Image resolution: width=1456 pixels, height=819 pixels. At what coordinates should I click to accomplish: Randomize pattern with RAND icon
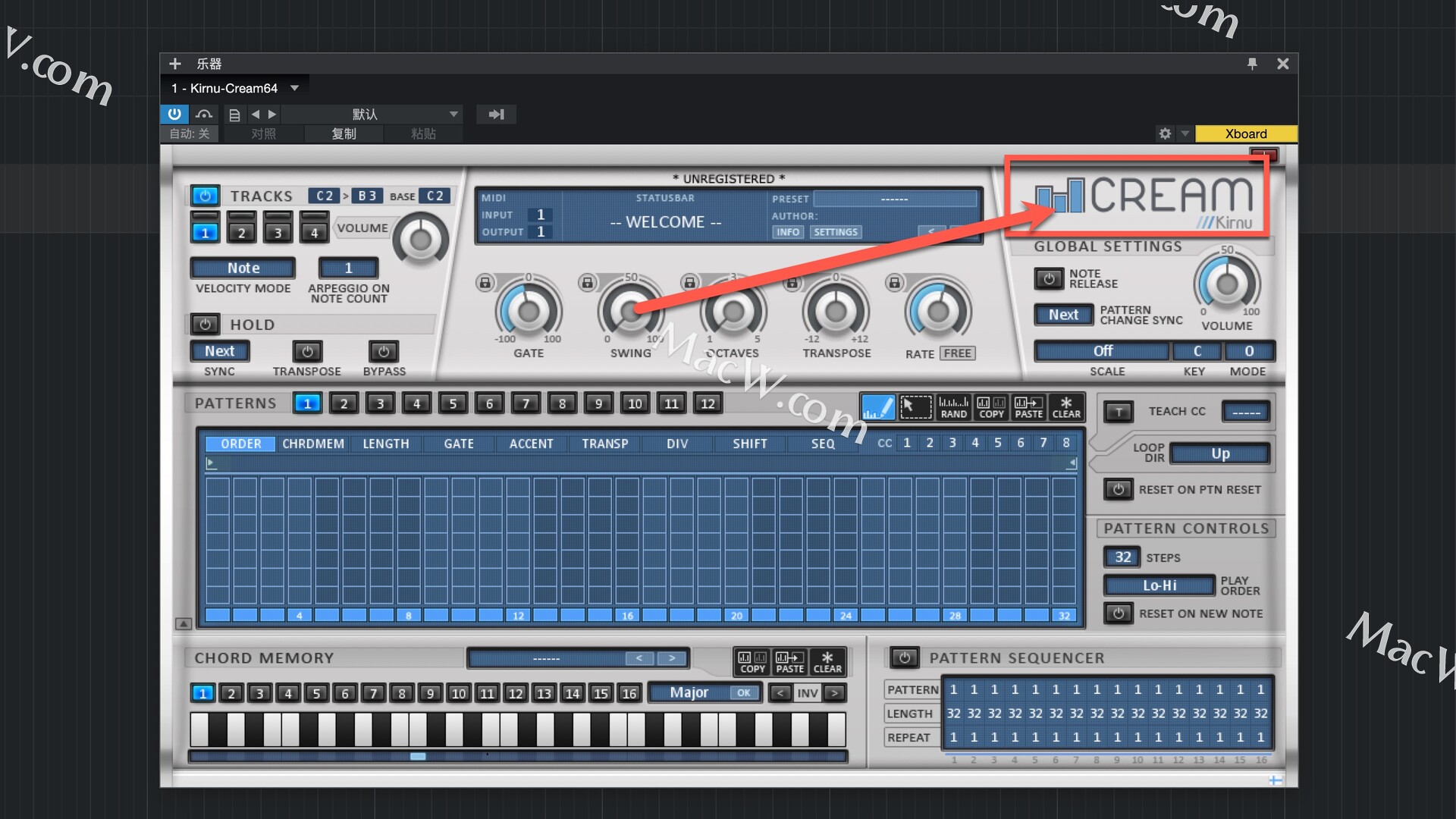click(953, 407)
